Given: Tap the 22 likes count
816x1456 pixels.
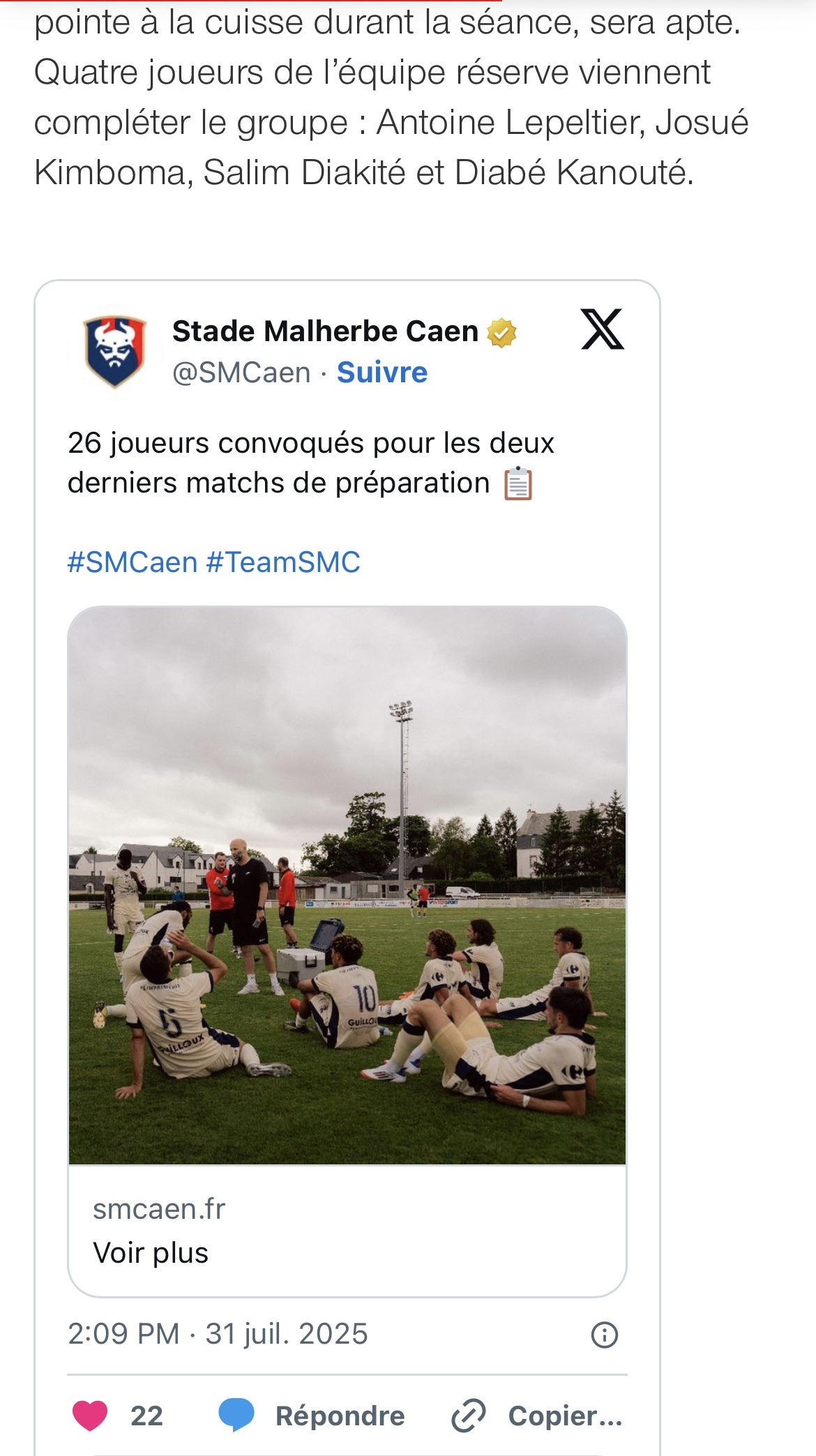Looking at the screenshot, I should [x=146, y=1416].
